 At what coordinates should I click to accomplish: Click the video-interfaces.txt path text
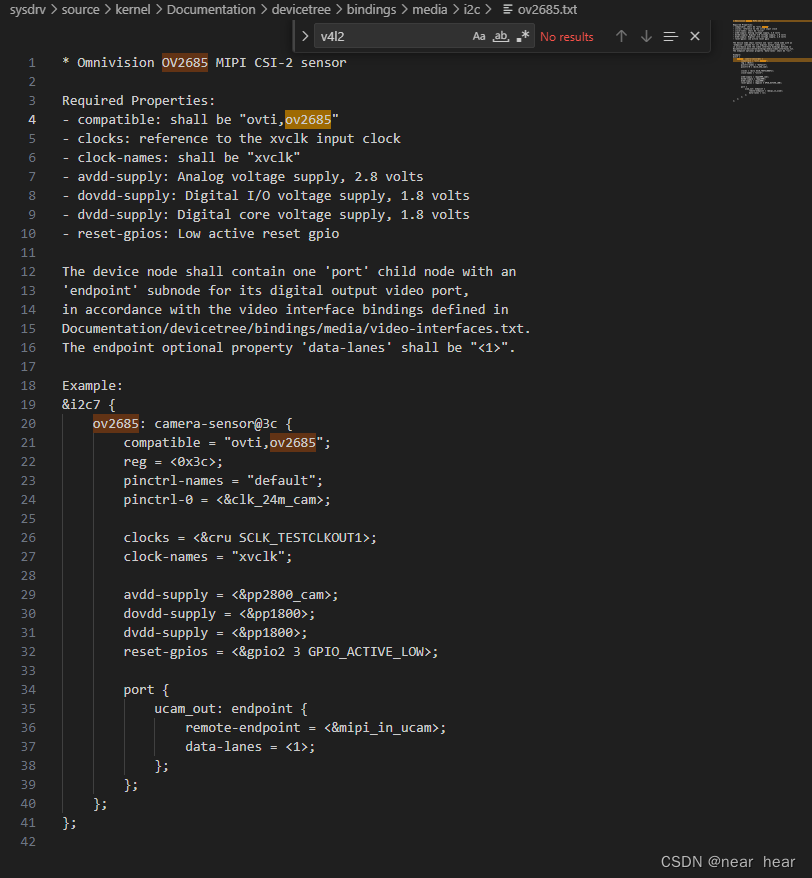(x=296, y=328)
